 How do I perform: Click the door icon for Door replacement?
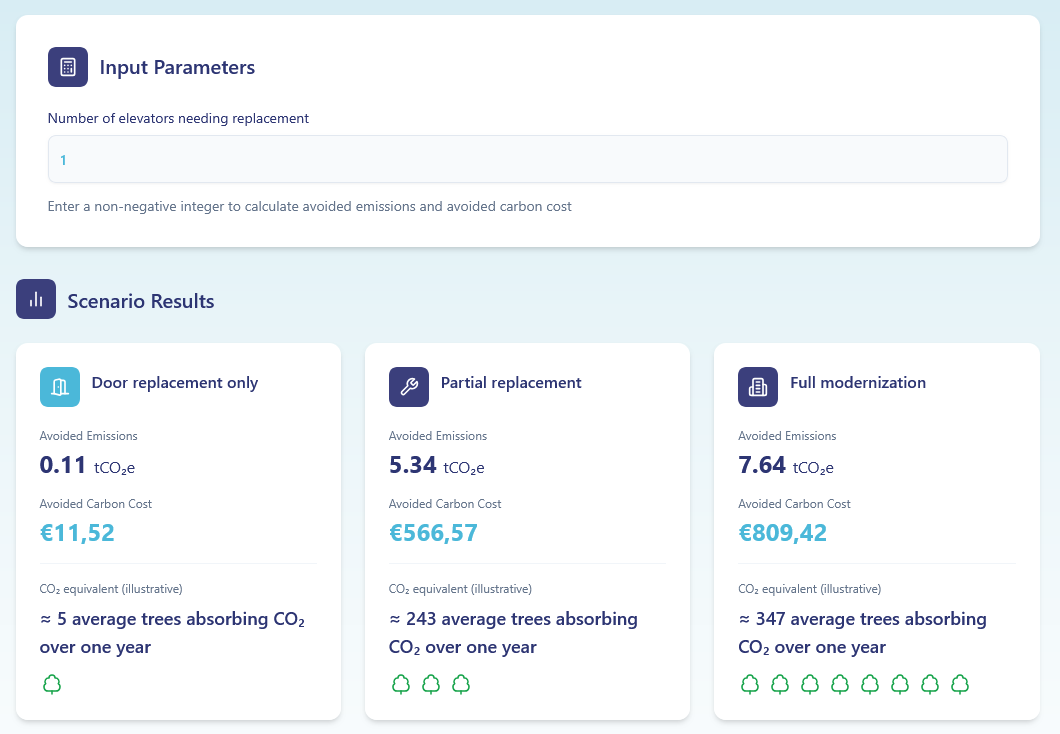60,387
